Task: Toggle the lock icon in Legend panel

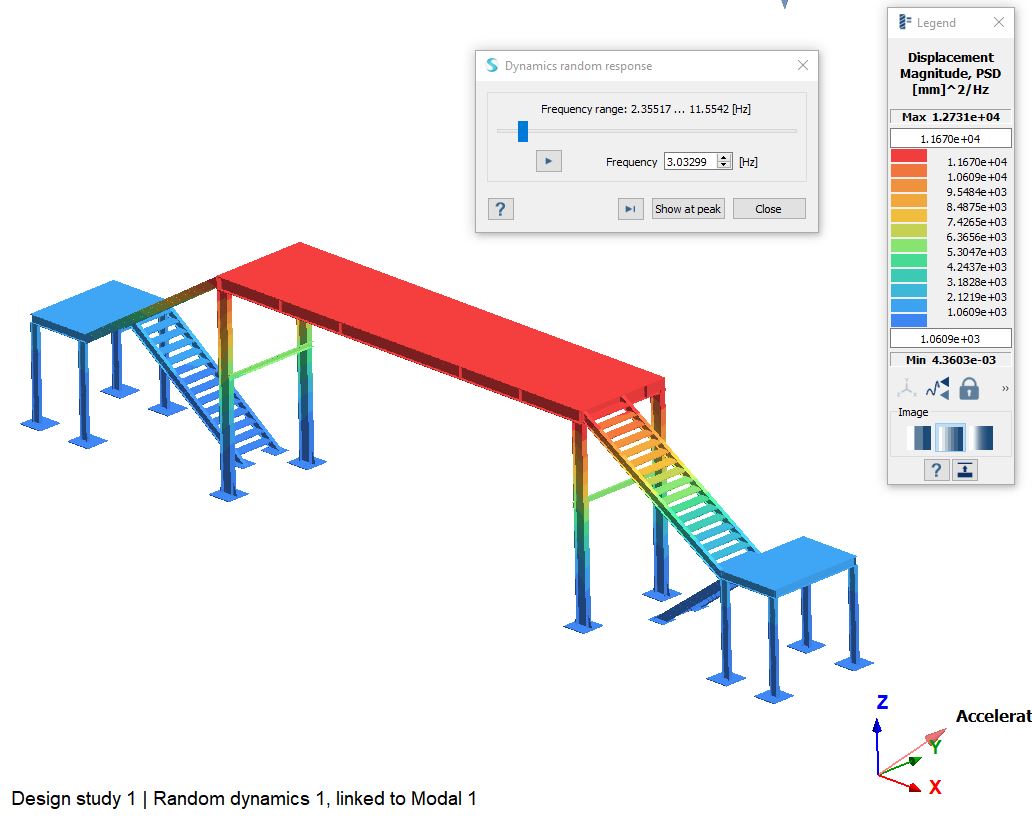Action: [968, 388]
